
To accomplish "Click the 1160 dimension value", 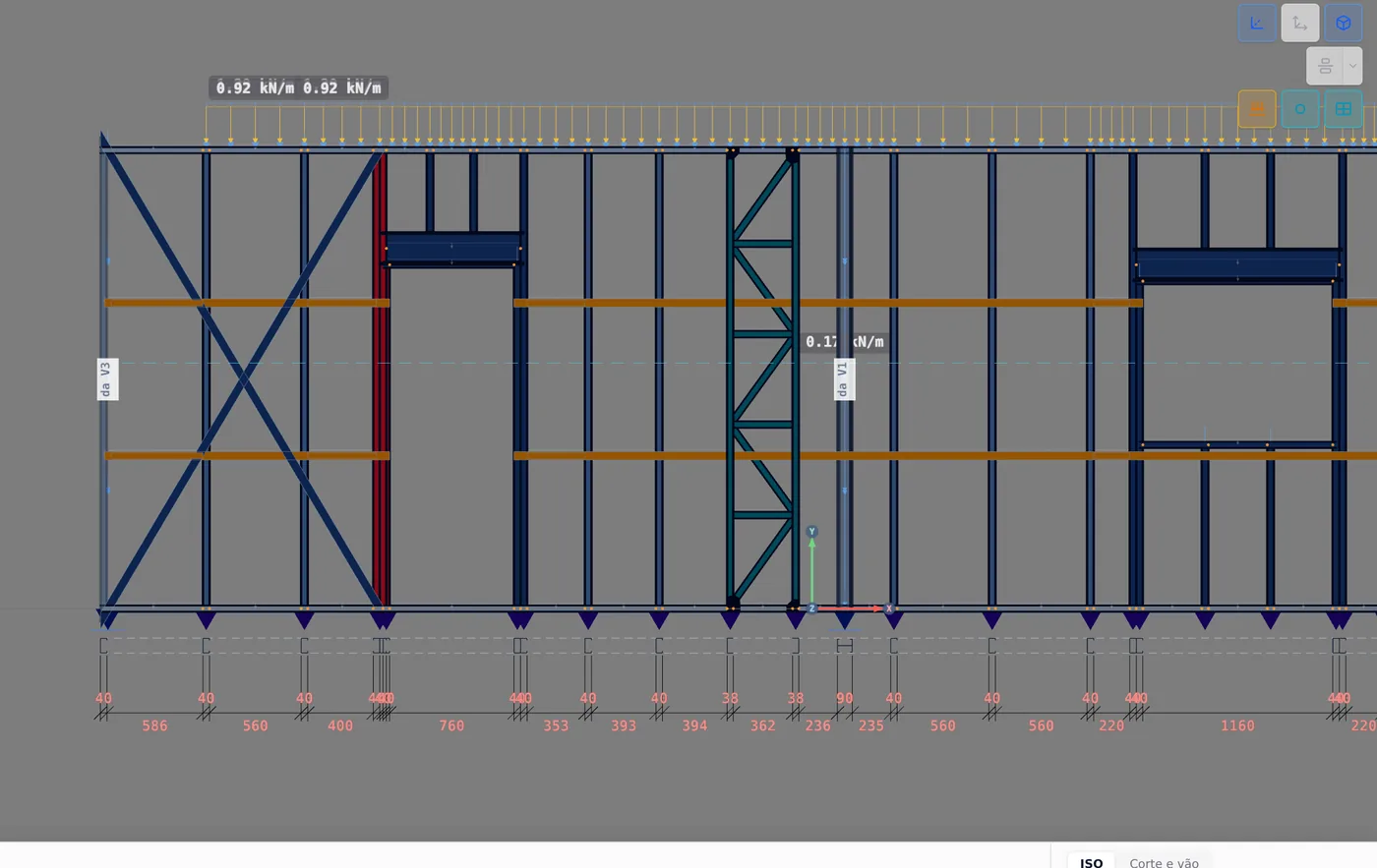I will [x=1237, y=725].
